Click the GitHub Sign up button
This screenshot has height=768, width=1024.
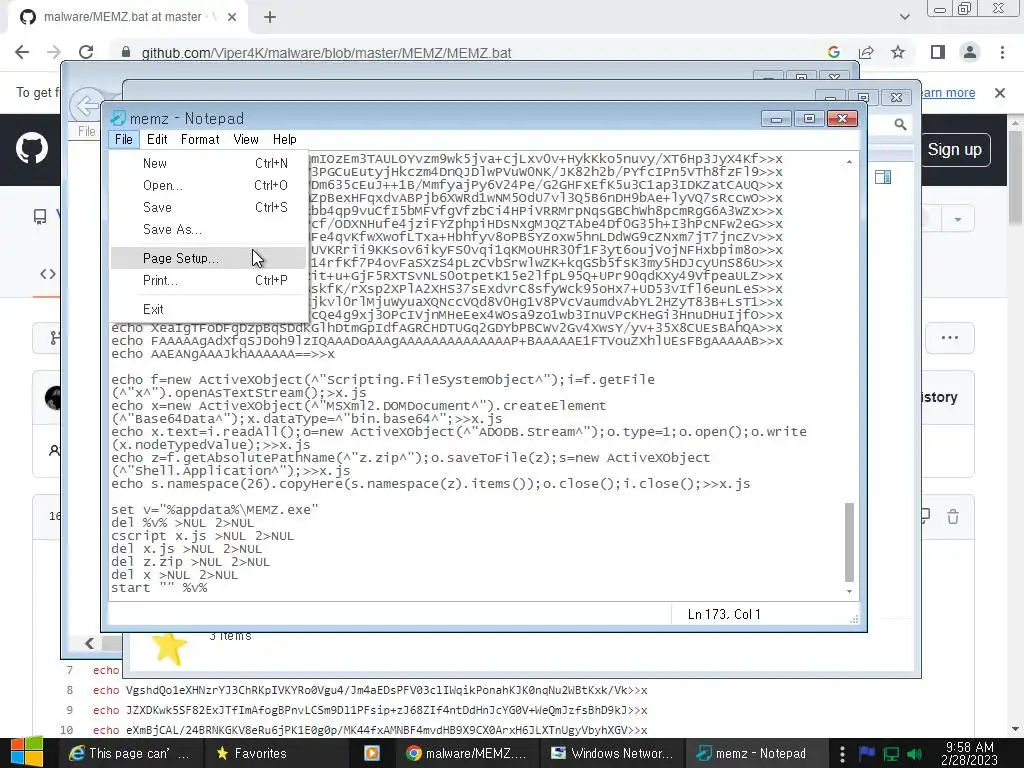[955, 150]
